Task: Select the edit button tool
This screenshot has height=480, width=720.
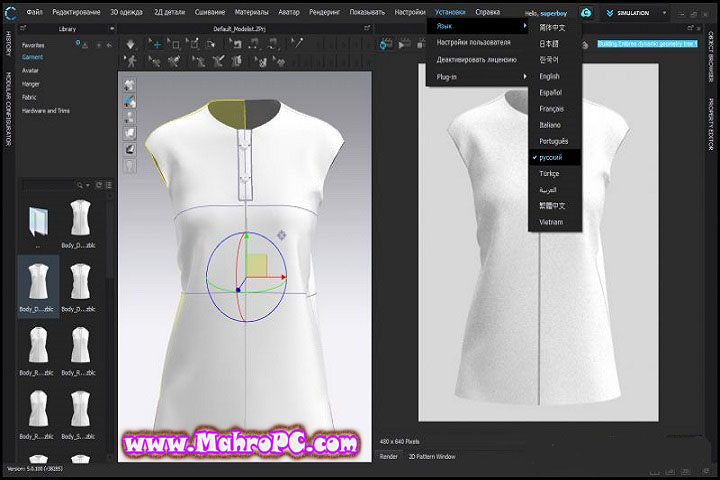Action: 261,61
